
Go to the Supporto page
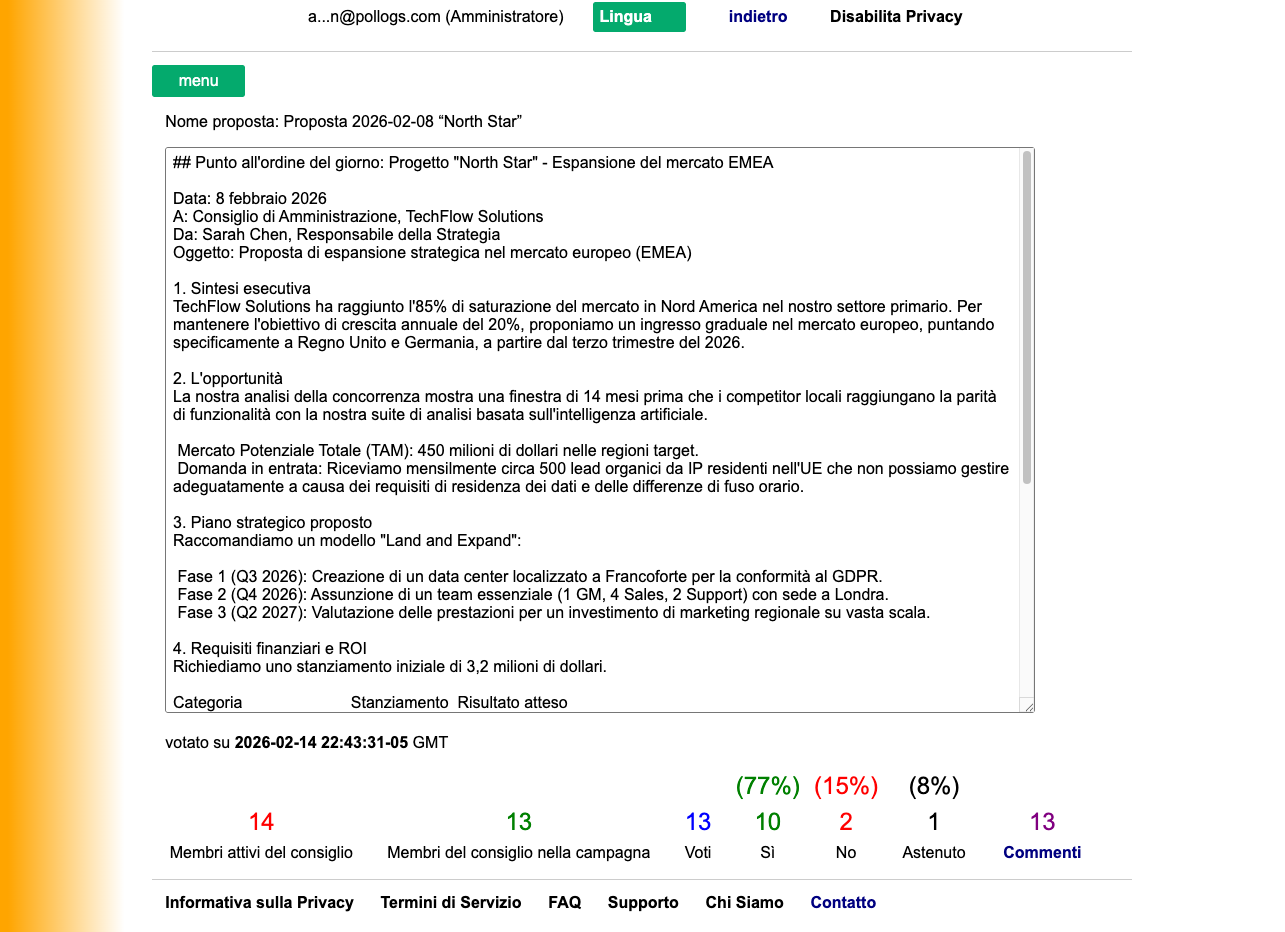coord(643,902)
